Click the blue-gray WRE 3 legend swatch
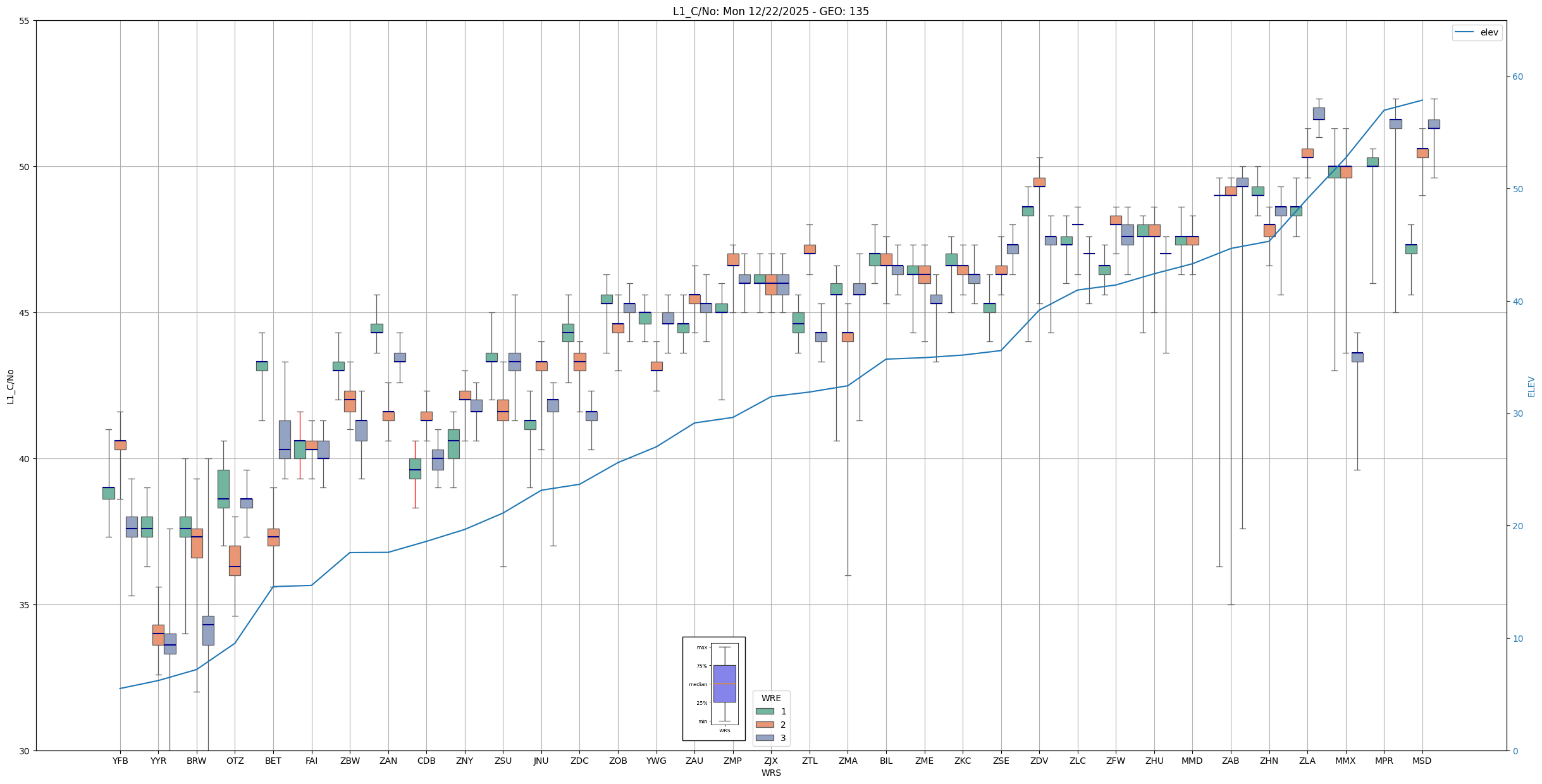1542x784 pixels. pos(764,738)
